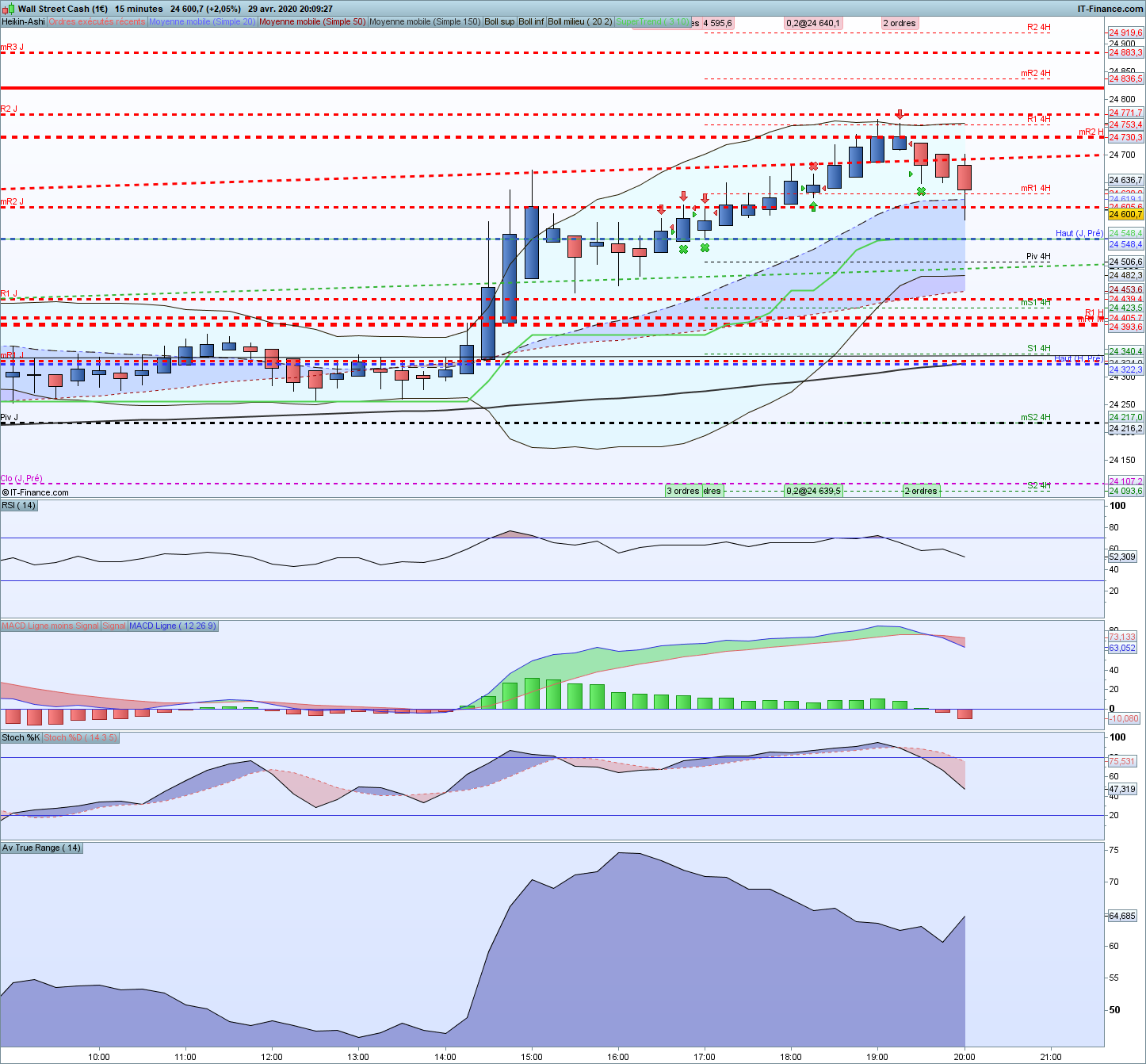Viewport: 1146px width, 1064px height.
Task: Click the green 3 ordres tag
Action: click(x=683, y=491)
